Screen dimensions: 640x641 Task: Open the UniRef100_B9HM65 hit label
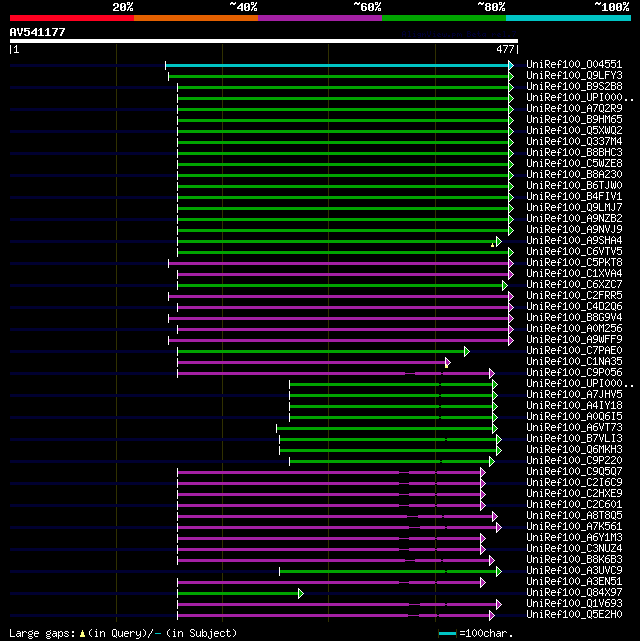(x=574, y=120)
